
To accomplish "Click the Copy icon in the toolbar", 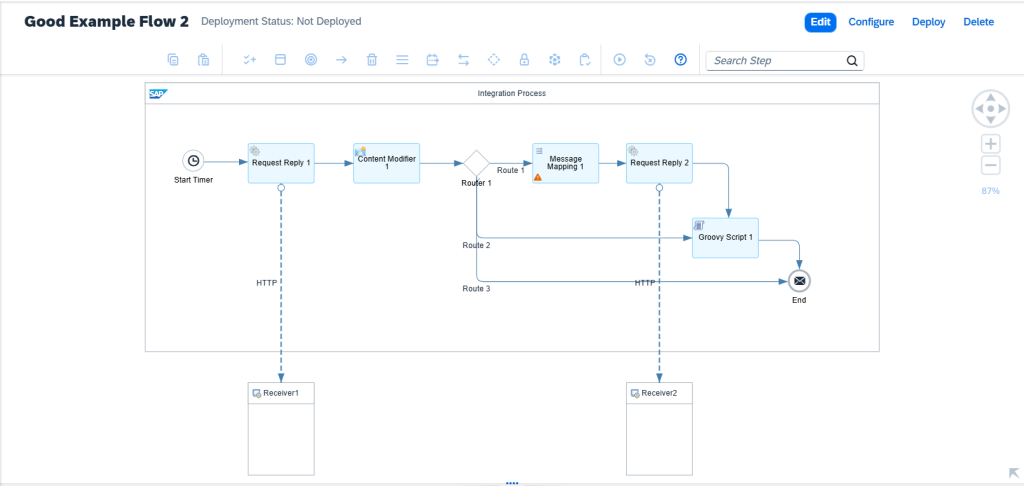I will click(173, 60).
